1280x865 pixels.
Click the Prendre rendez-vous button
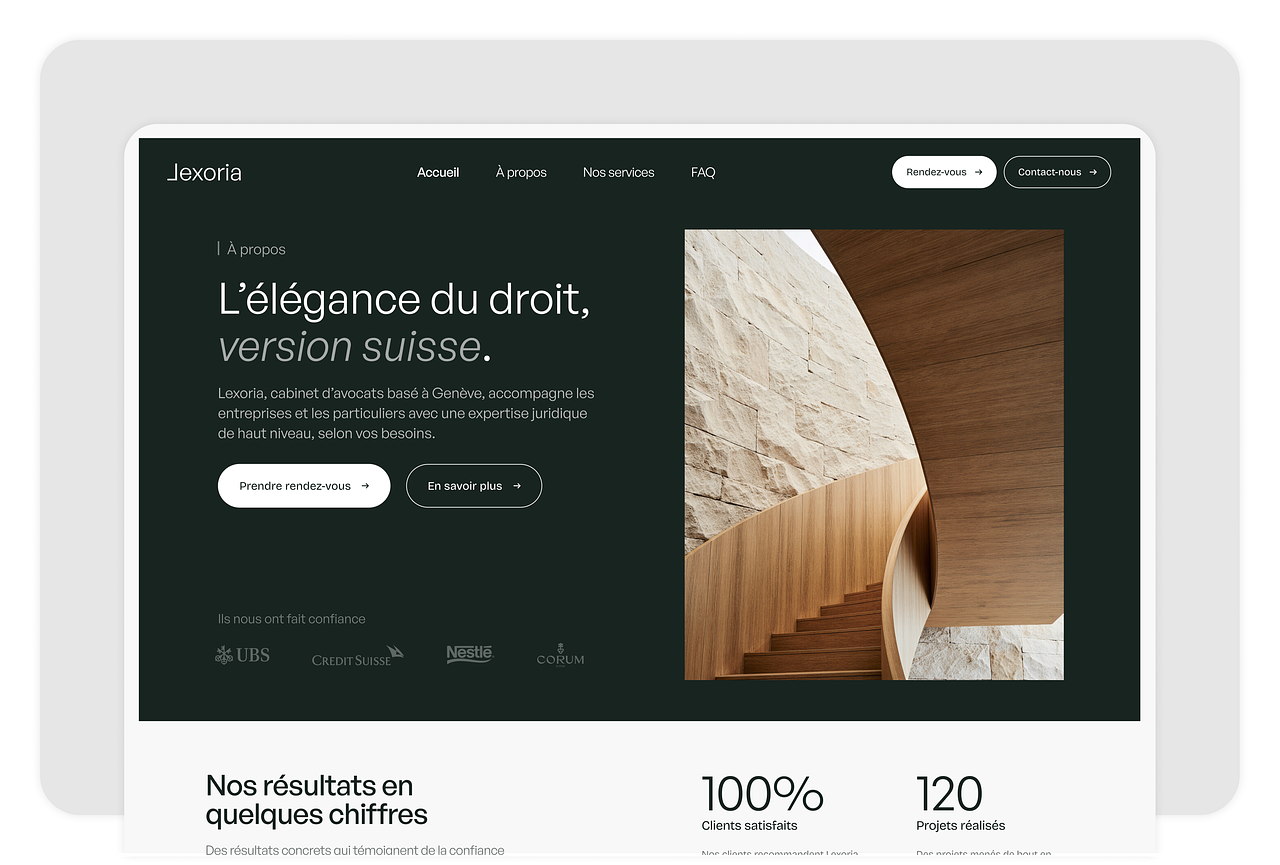(x=295, y=486)
